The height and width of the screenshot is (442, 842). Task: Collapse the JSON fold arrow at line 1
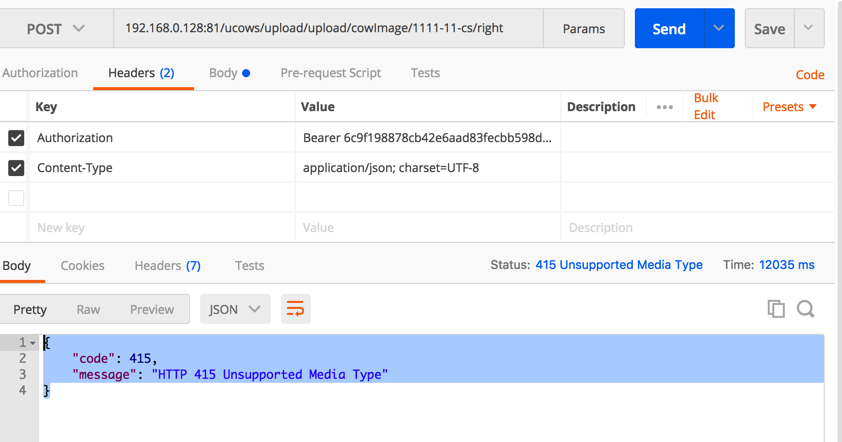33,343
